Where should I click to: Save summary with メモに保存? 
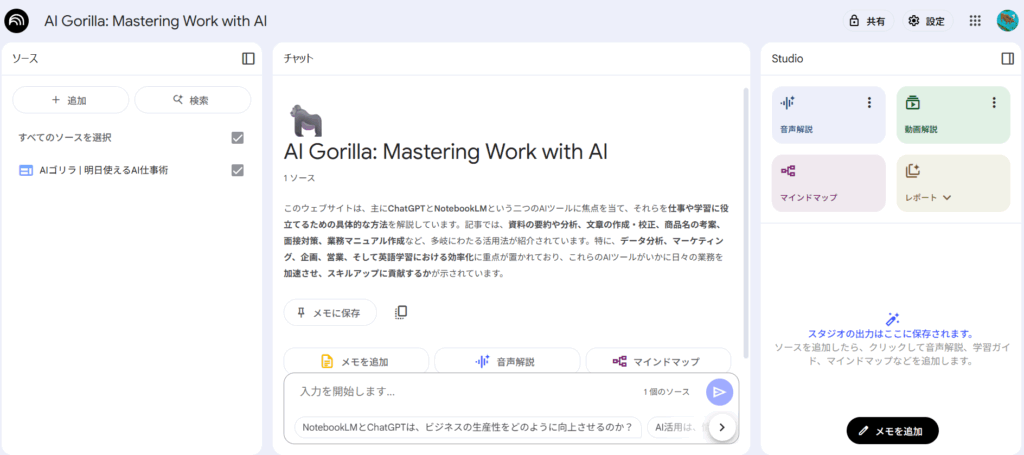click(x=330, y=313)
